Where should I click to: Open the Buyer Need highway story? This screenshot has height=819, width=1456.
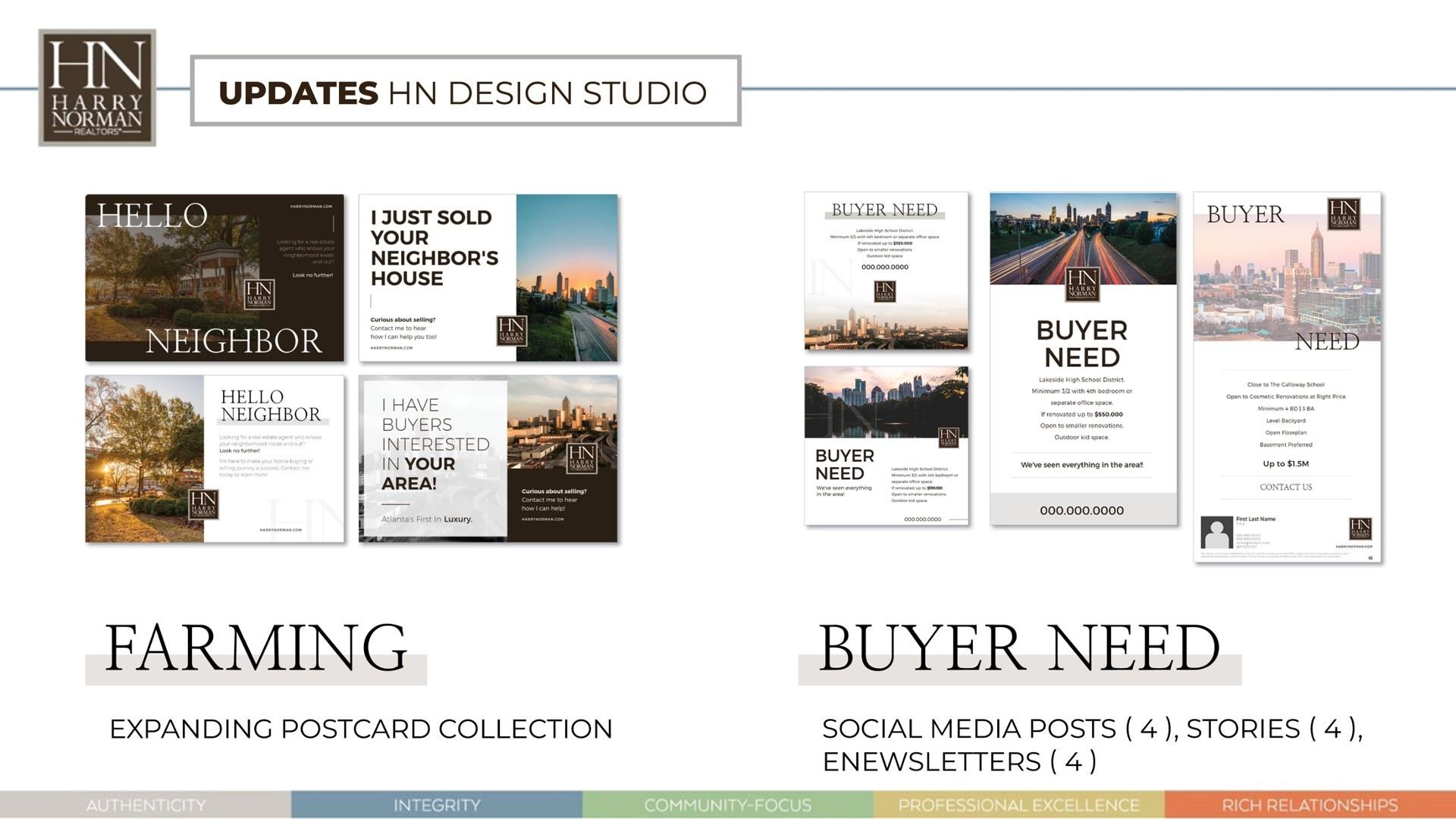pos(1083,358)
